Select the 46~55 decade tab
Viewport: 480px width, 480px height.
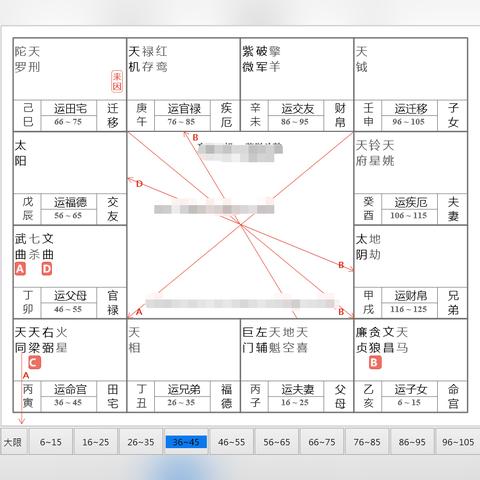click(231, 442)
